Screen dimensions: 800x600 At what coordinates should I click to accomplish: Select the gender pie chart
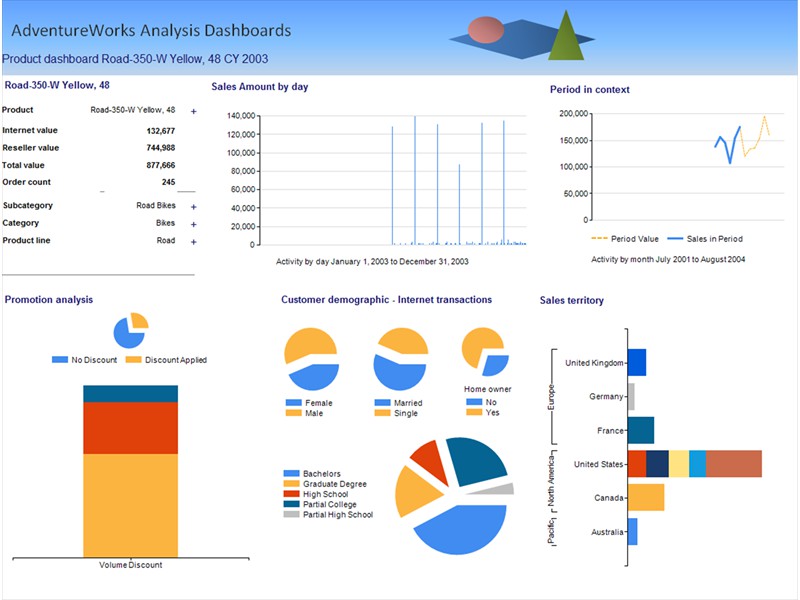tap(311, 359)
